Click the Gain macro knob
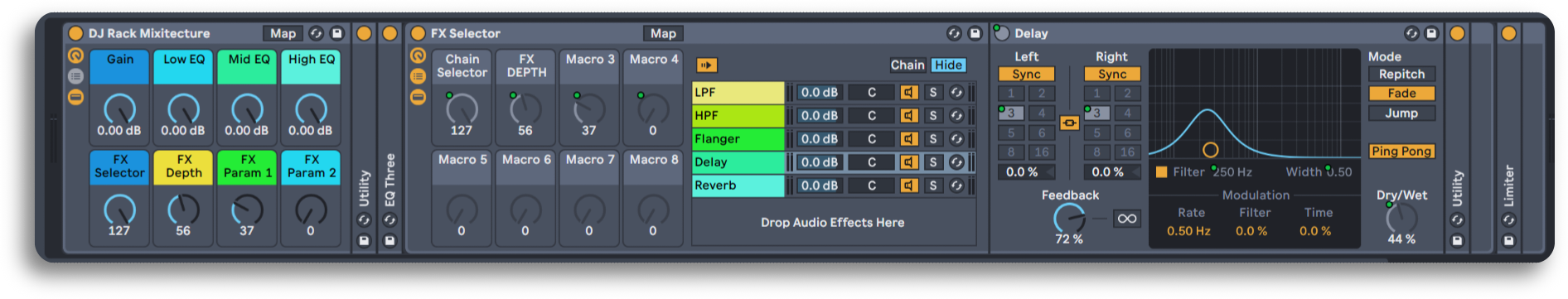This screenshot has height=299, width=1568. [119, 109]
